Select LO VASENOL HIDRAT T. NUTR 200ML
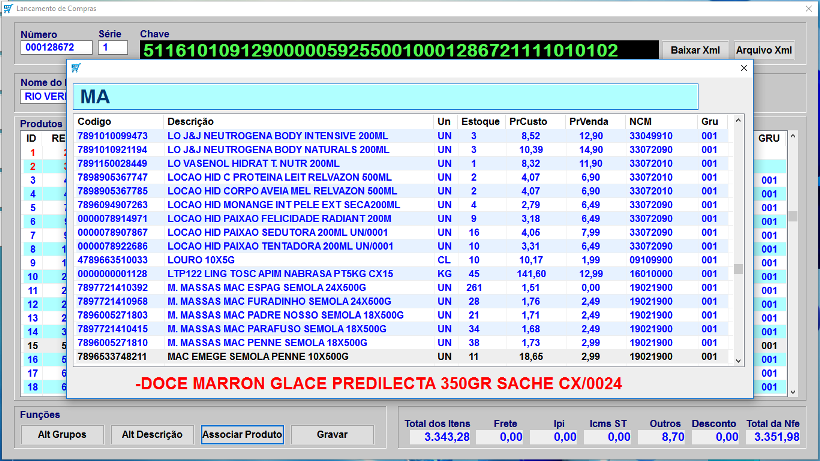The image size is (820, 461). click(x=401, y=164)
